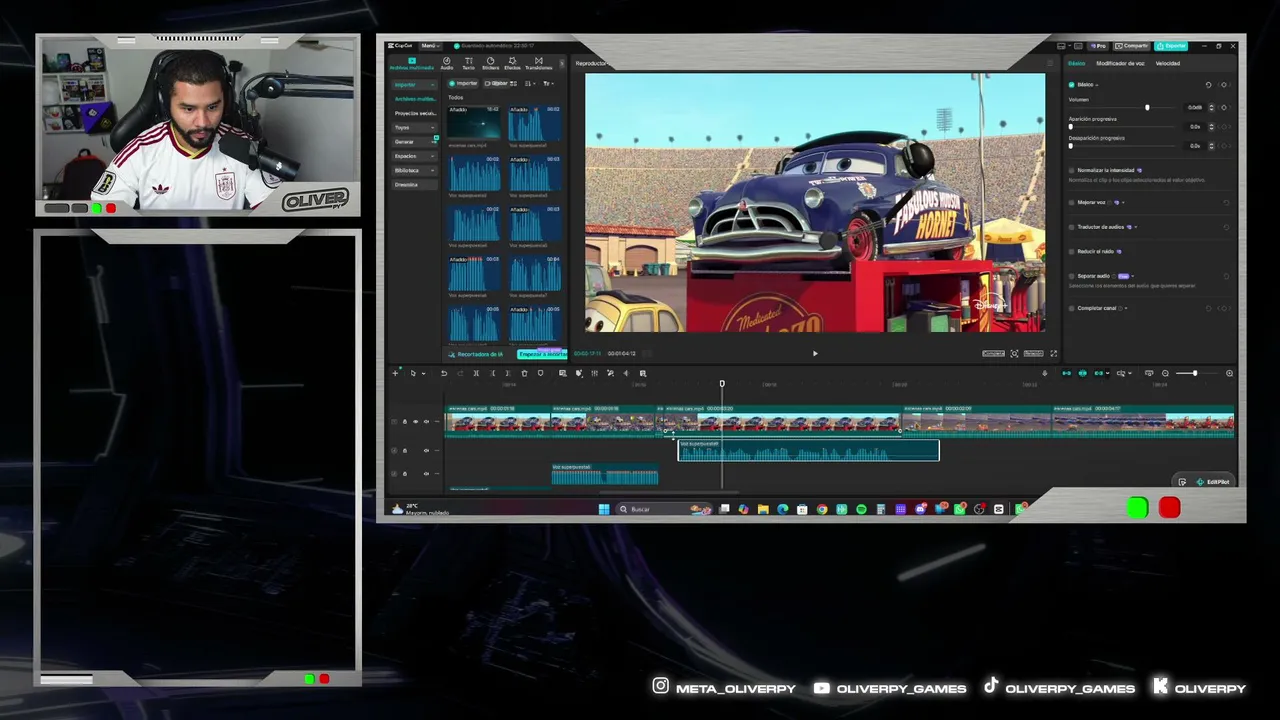Open the Audio media tab icon
The height and width of the screenshot is (720, 1280).
(446, 63)
